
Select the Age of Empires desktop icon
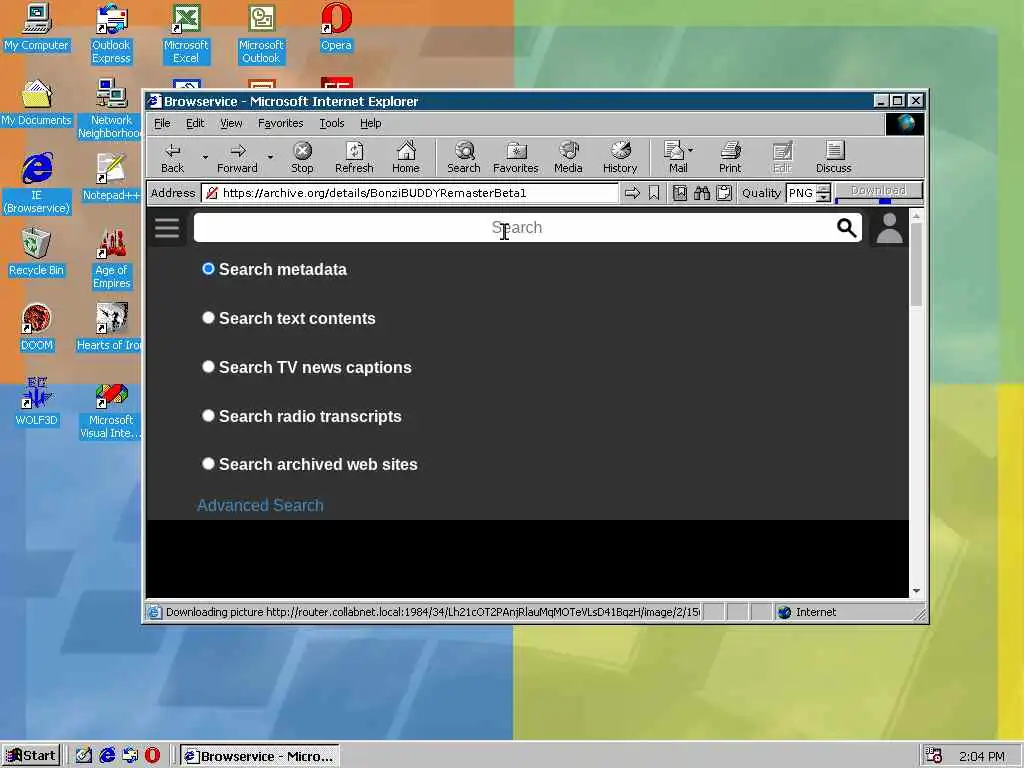pos(112,259)
